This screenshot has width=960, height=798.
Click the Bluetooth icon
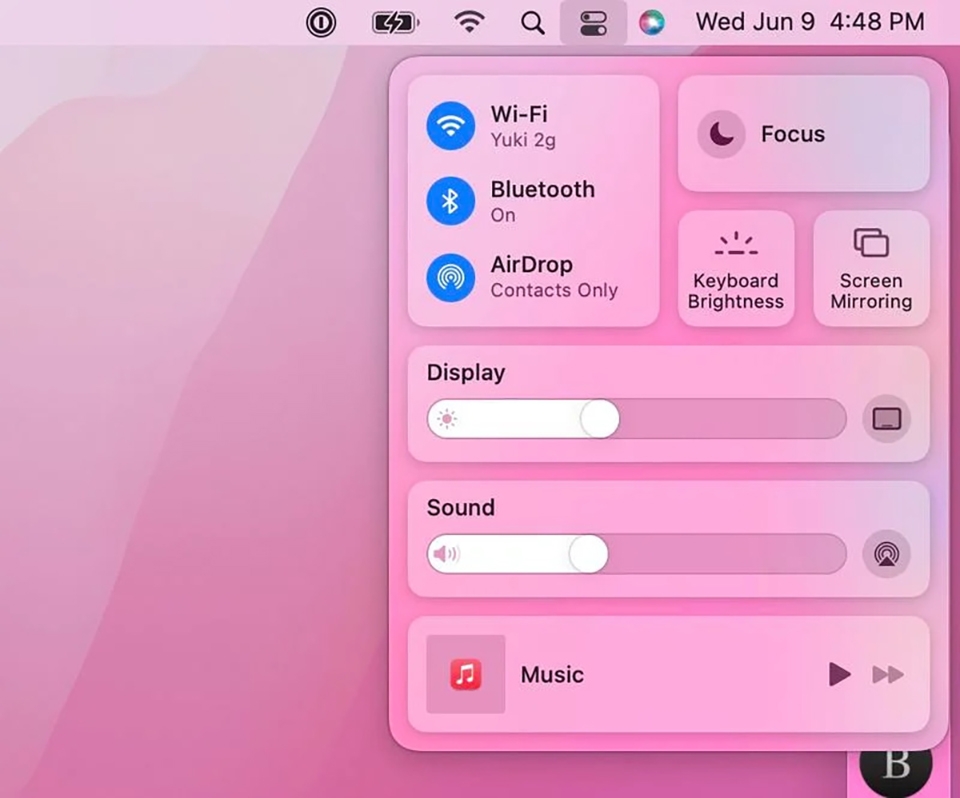click(x=450, y=200)
